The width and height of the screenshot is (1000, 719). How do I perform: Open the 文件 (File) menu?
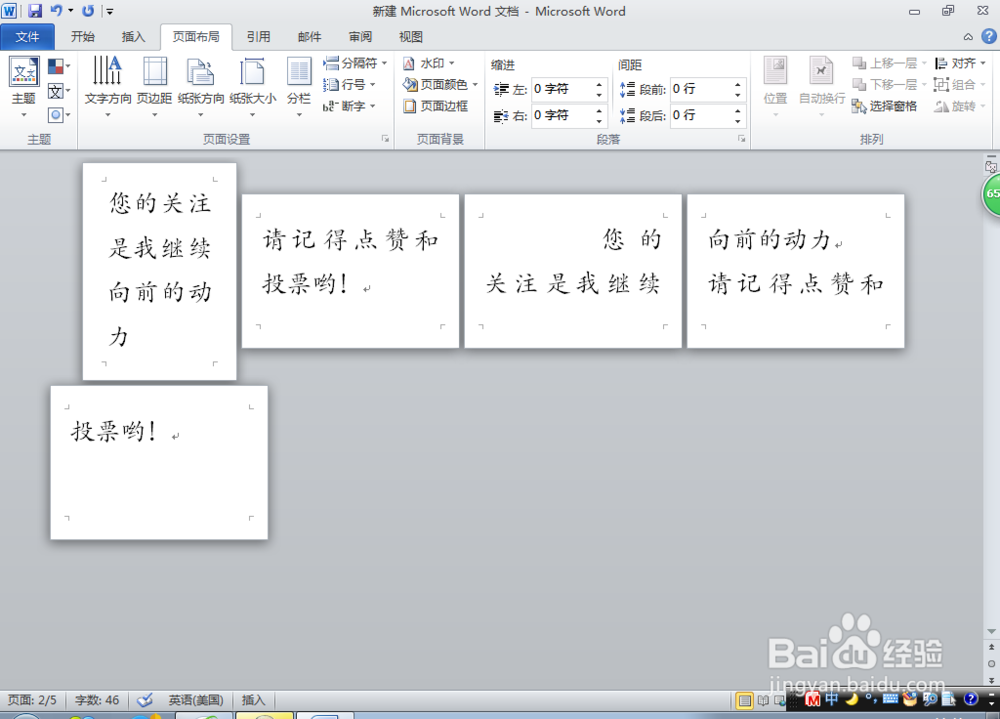click(27, 36)
